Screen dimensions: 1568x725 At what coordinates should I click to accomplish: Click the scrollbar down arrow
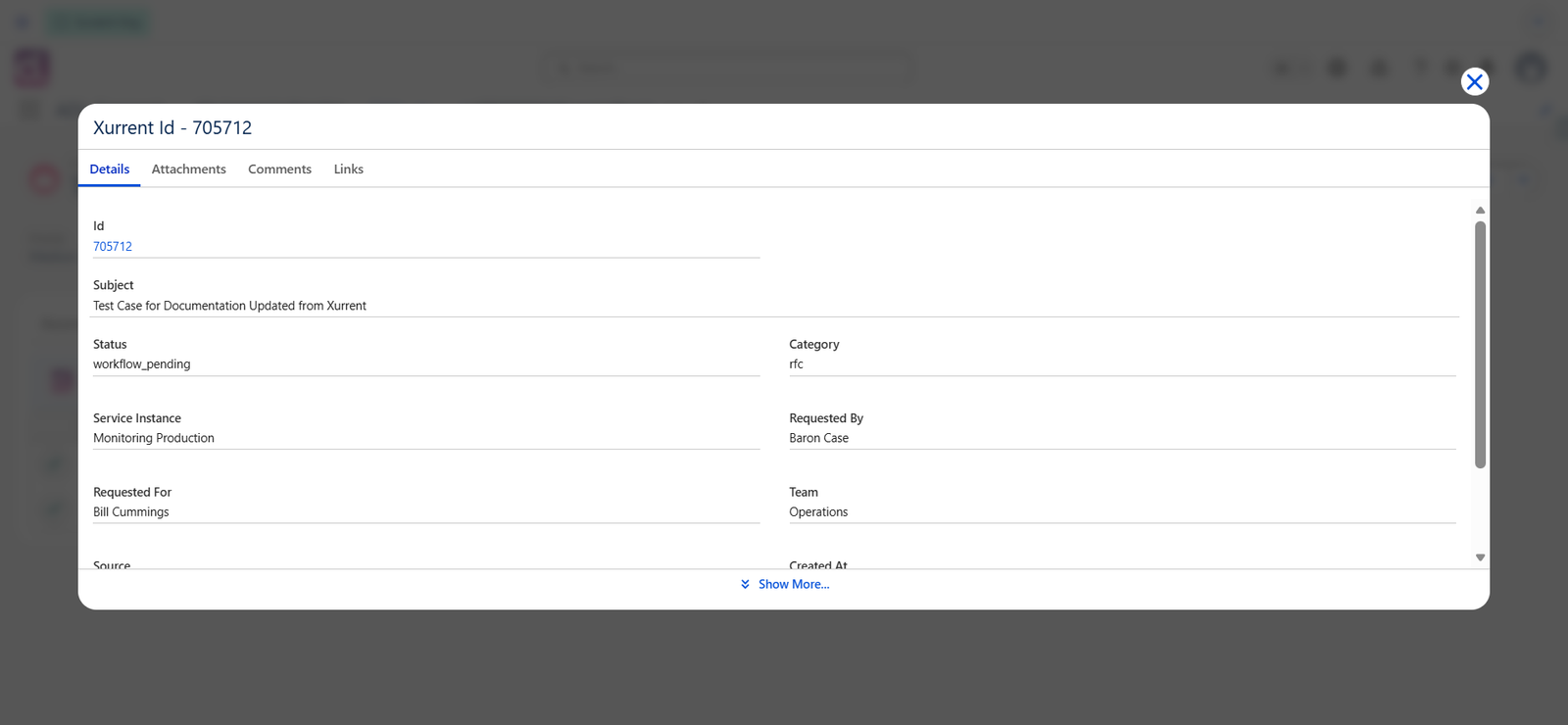pos(1480,557)
